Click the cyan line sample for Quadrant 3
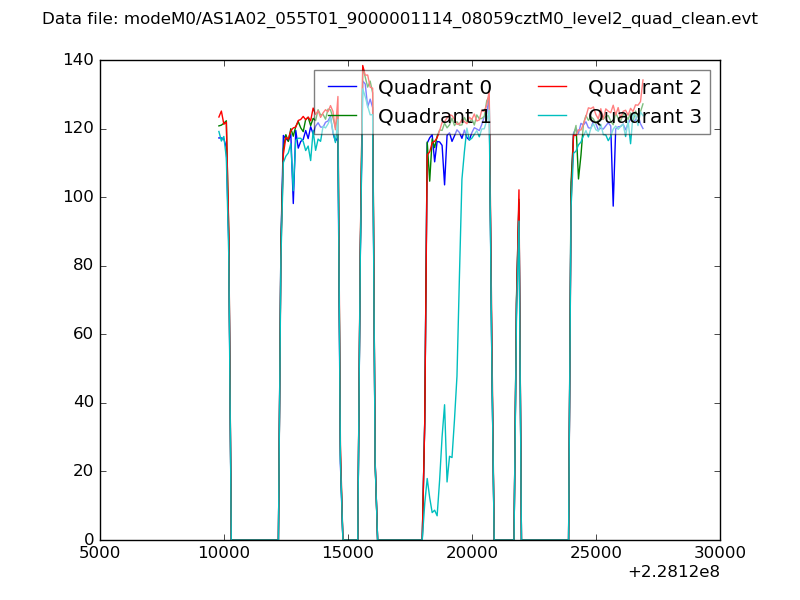 [x=553, y=116]
